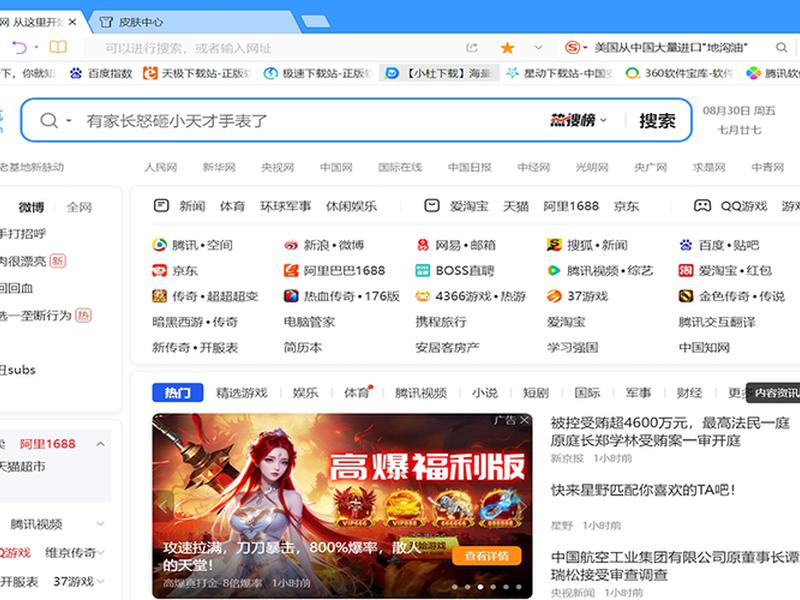Click the 网易•邮箱 site icon link
The height and width of the screenshot is (600, 800).
(x=456, y=245)
